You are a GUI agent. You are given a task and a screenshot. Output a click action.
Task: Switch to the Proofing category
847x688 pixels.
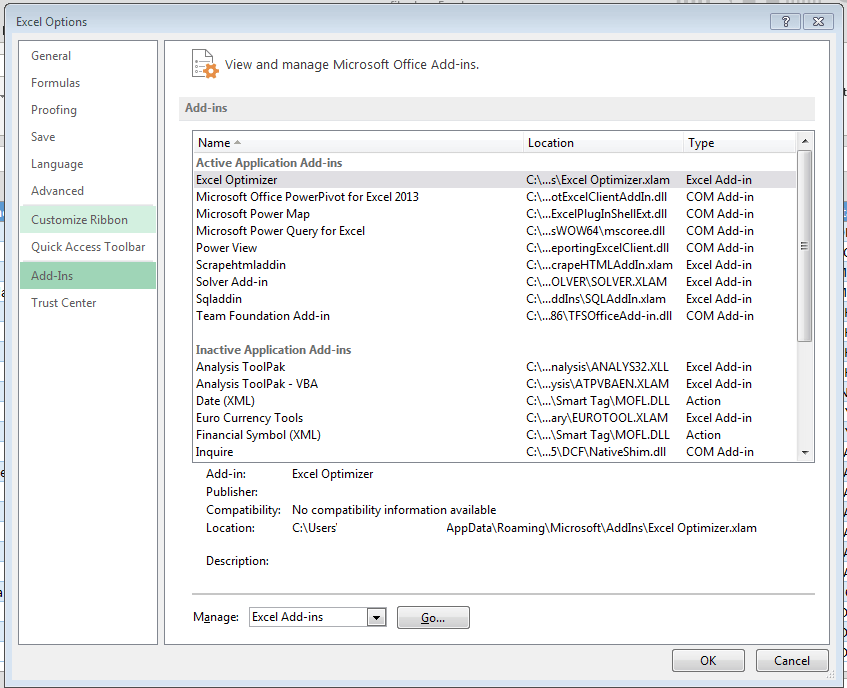click(88, 110)
